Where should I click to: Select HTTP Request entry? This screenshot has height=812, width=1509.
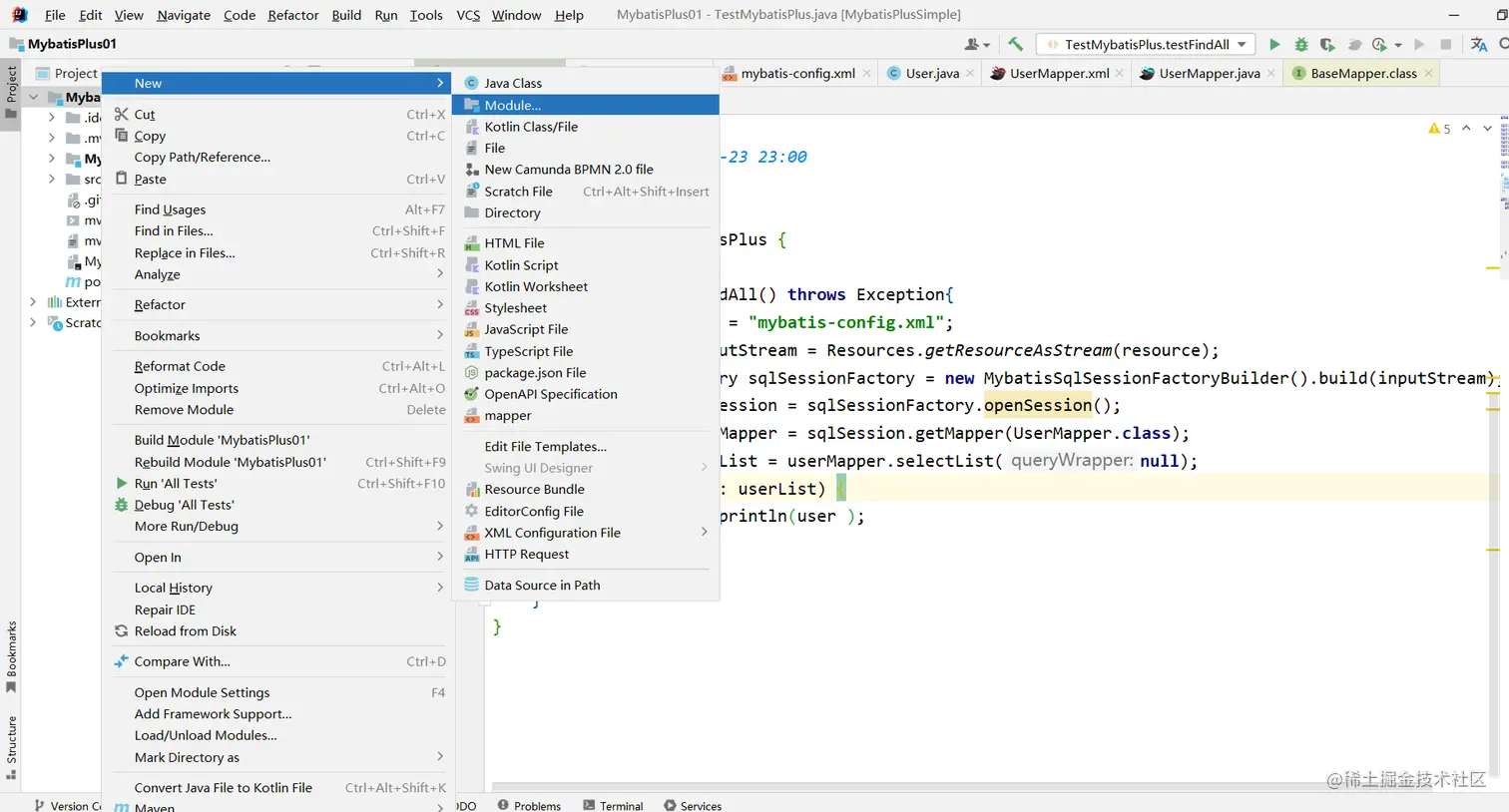pos(586,554)
